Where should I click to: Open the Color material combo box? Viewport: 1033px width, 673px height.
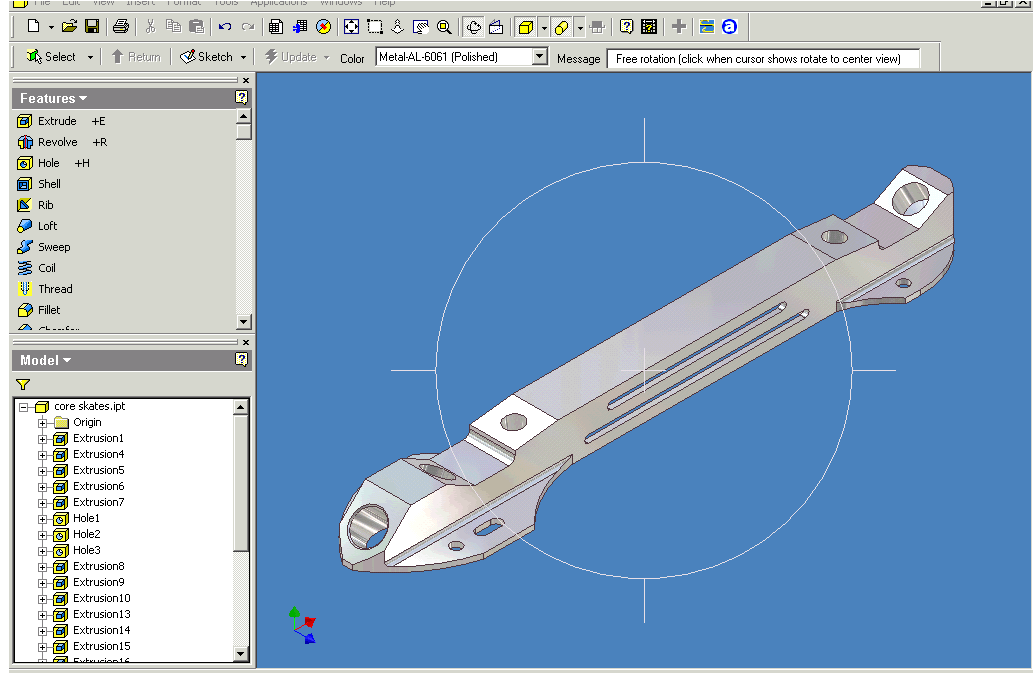point(462,57)
